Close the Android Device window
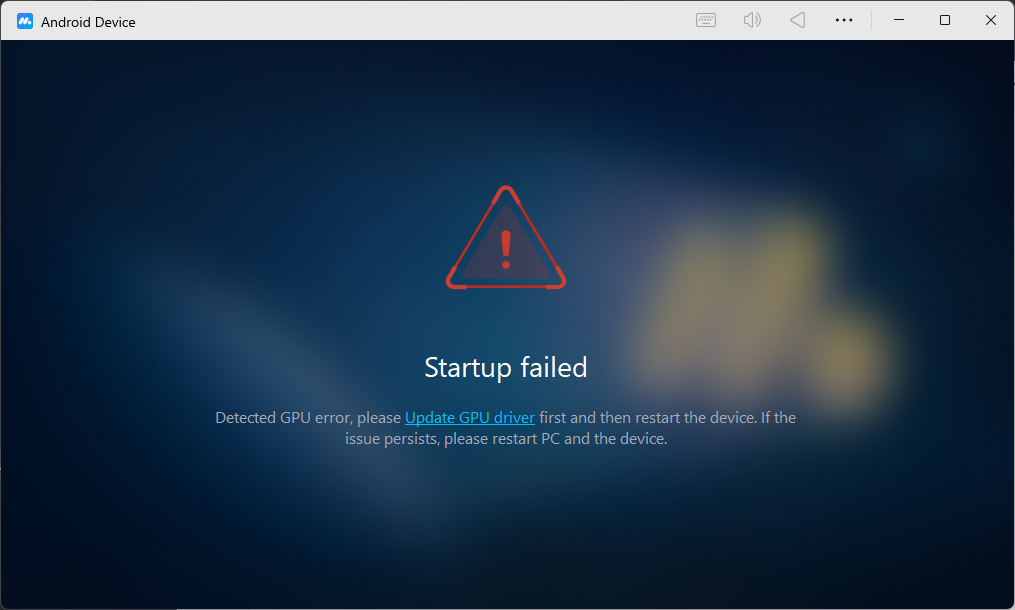The width and height of the screenshot is (1015, 610). pyautogui.click(x=990, y=20)
